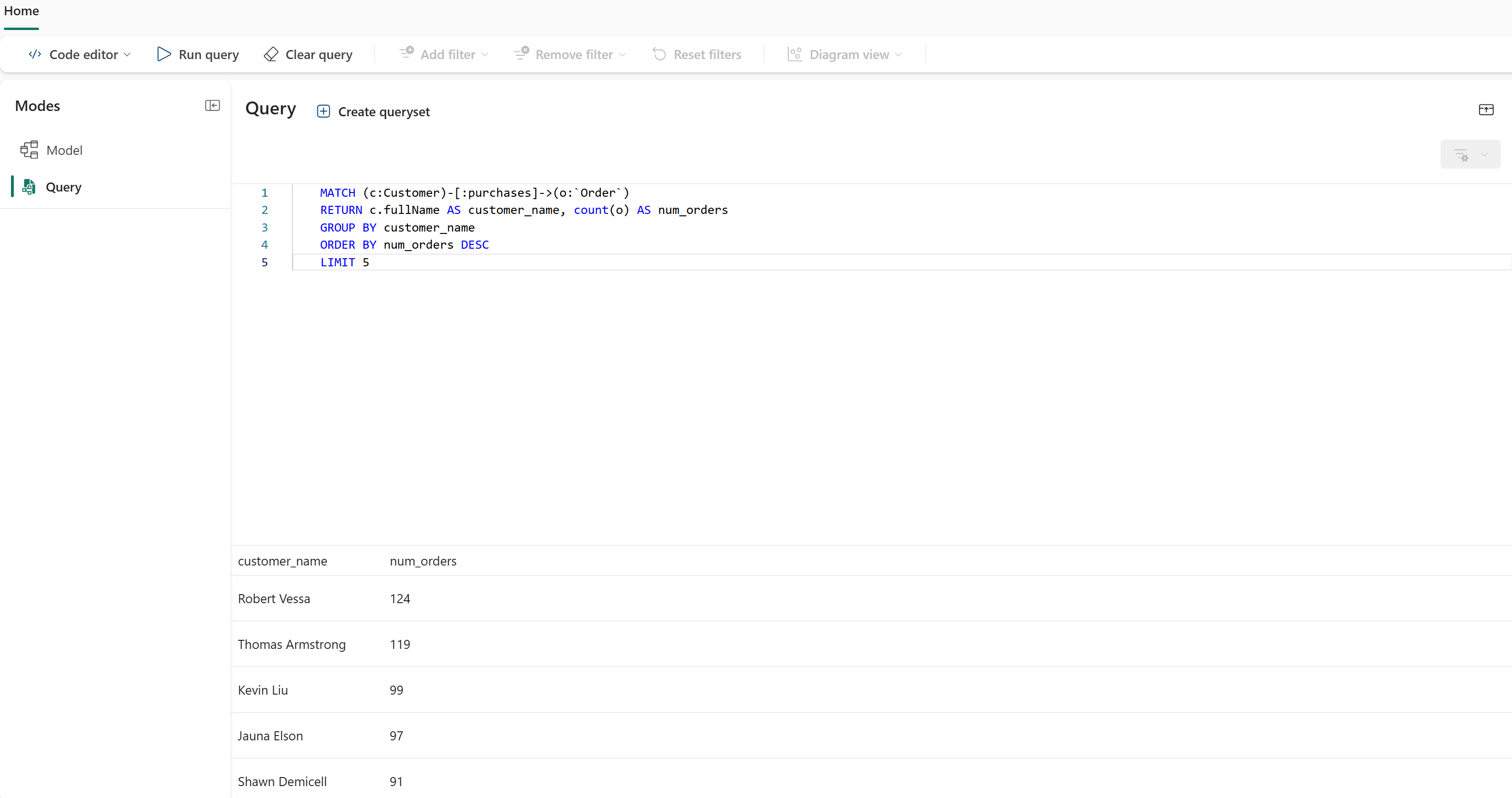Click the Run query button label
Viewport: 1512px width, 798px height.
pos(208,55)
